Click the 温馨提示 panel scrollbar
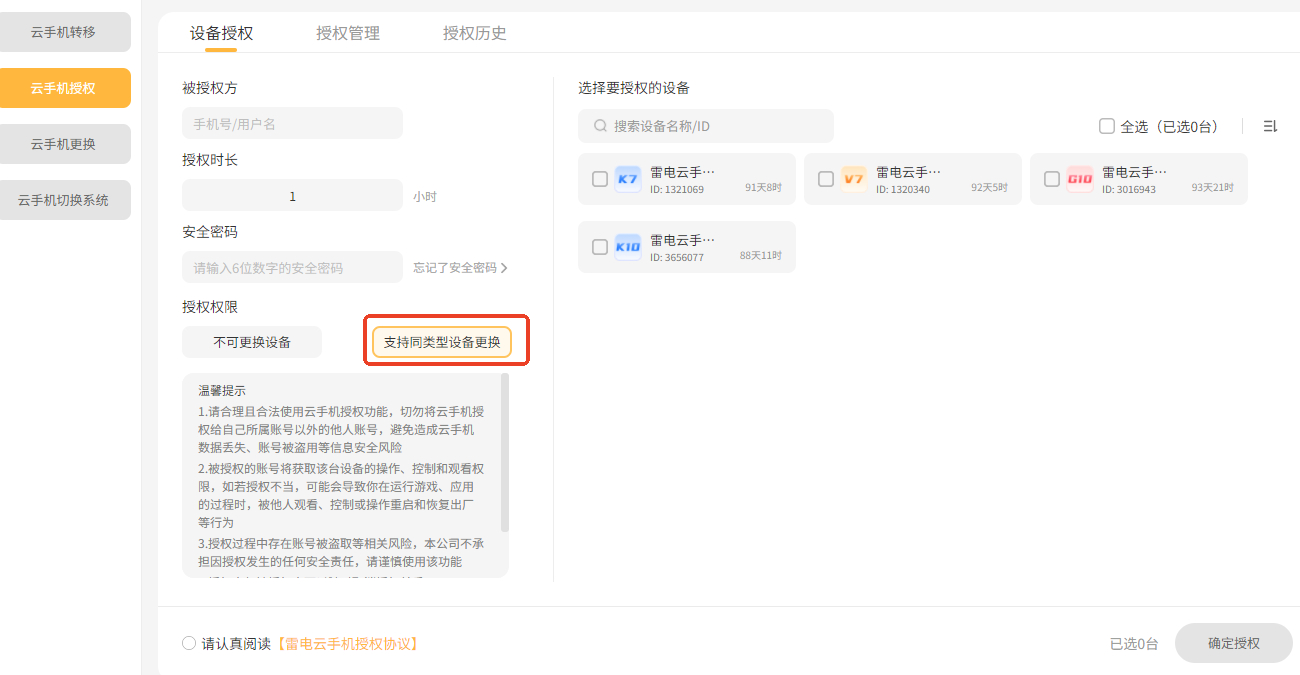 [504, 452]
